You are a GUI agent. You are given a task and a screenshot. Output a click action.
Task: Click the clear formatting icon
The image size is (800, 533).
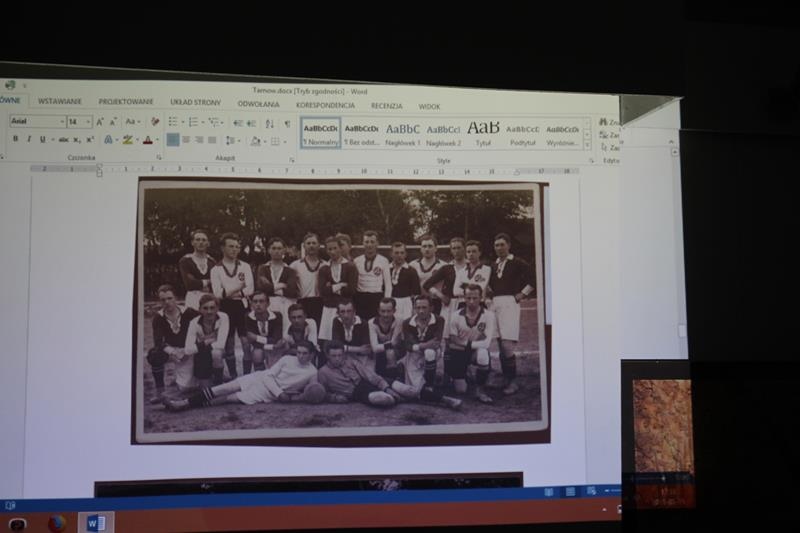point(154,122)
